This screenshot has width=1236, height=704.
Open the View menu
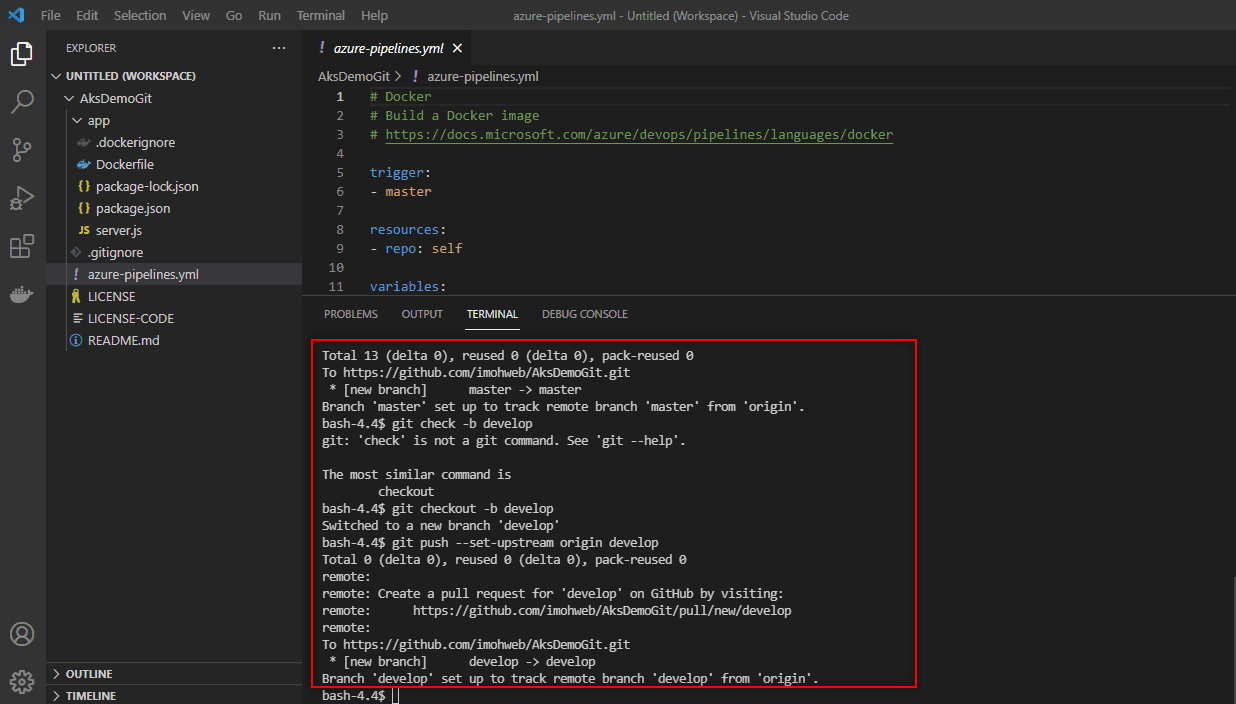click(x=196, y=15)
